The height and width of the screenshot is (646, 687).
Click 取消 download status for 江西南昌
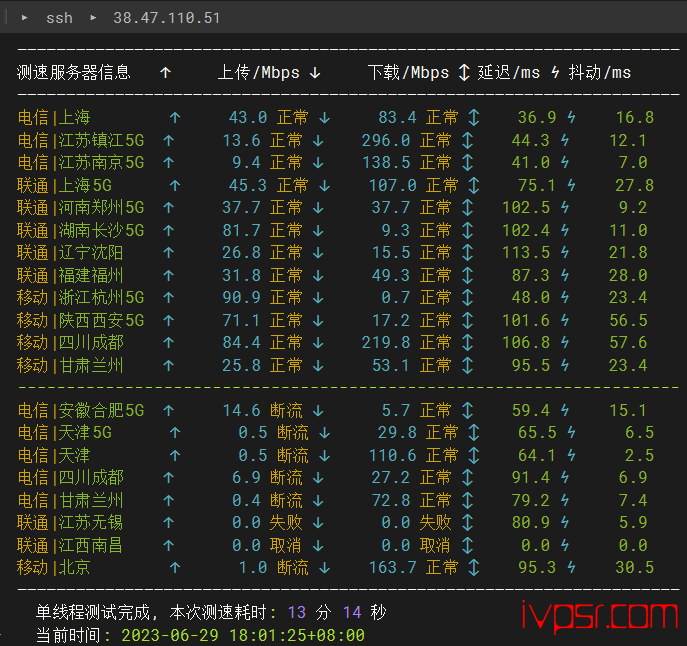pos(436,546)
